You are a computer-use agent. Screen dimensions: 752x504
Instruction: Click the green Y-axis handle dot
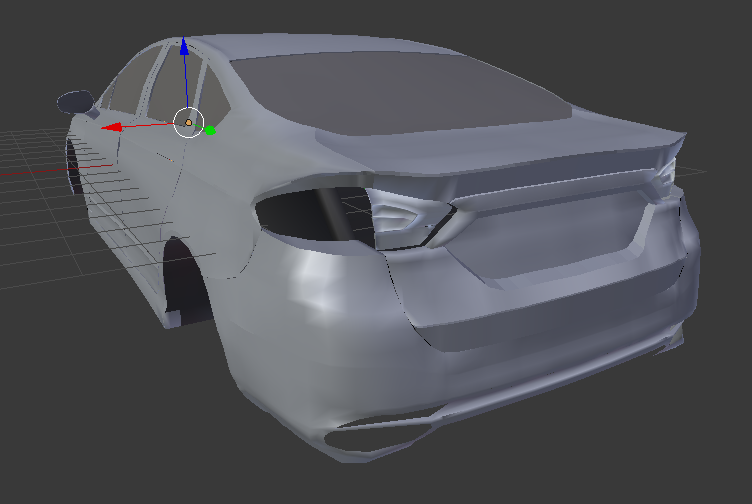pos(210,130)
